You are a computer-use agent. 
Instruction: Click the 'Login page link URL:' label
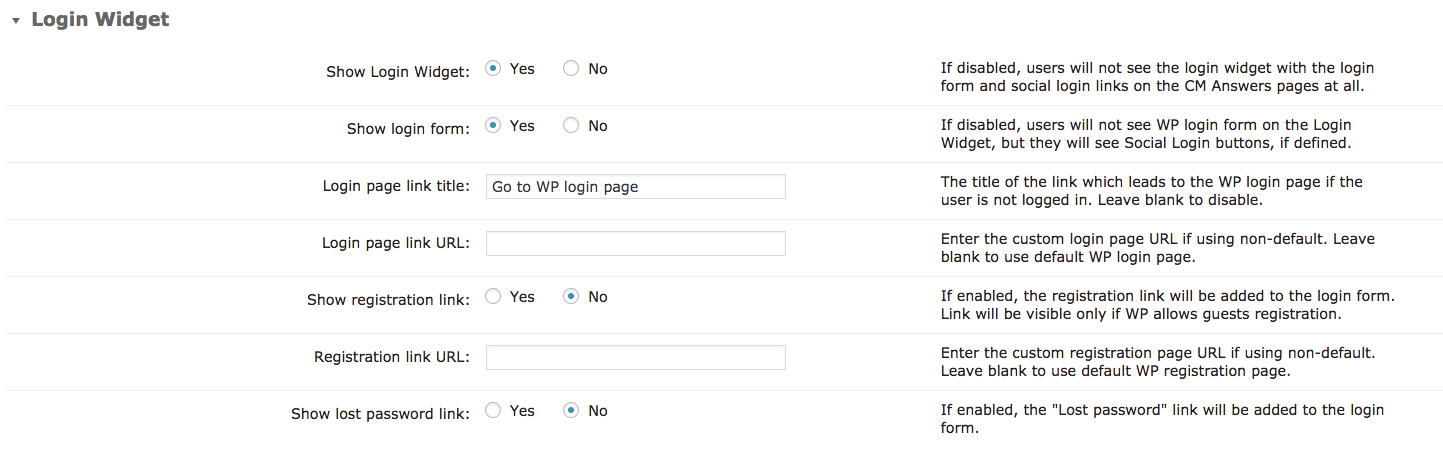(396, 243)
